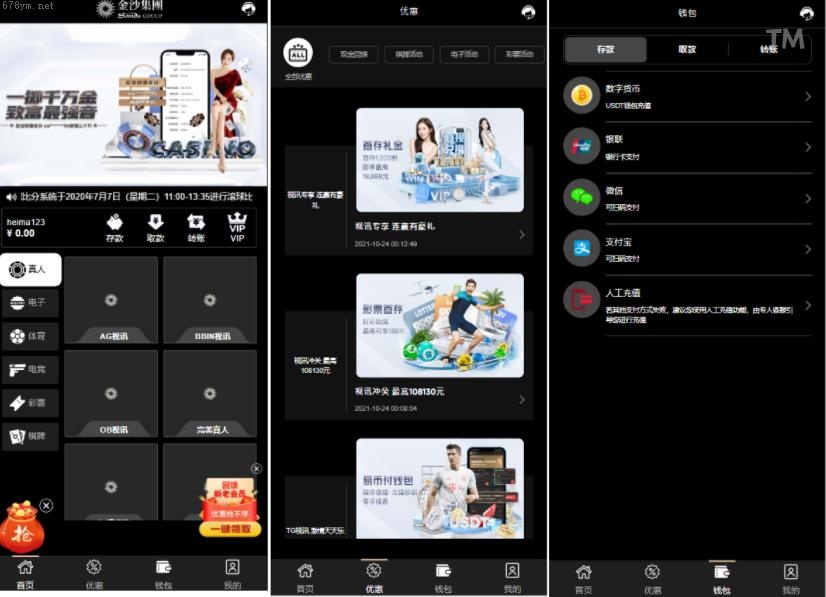Choose the 支付宝 Alipay icon
This screenshot has width=826, height=597.
click(x=581, y=248)
